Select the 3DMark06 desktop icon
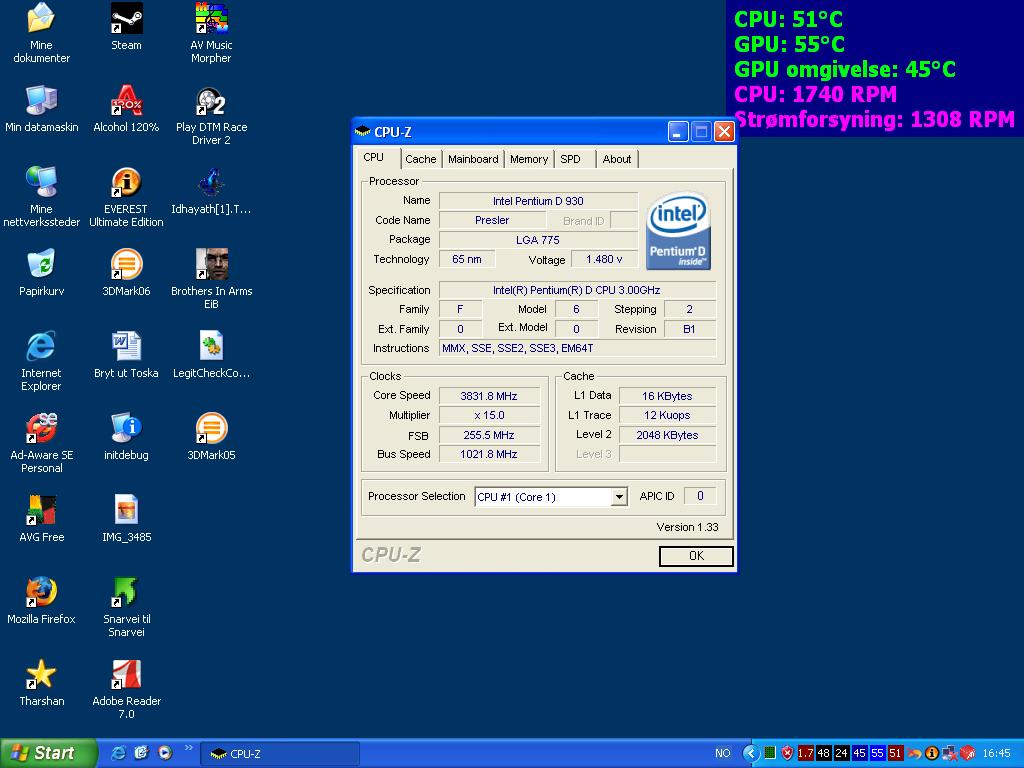 click(x=126, y=264)
